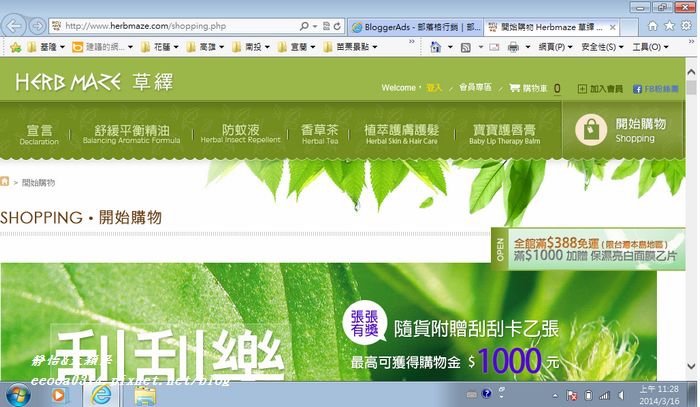Click the power battery tray icon
The width and height of the screenshot is (700, 407).
(588, 395)
